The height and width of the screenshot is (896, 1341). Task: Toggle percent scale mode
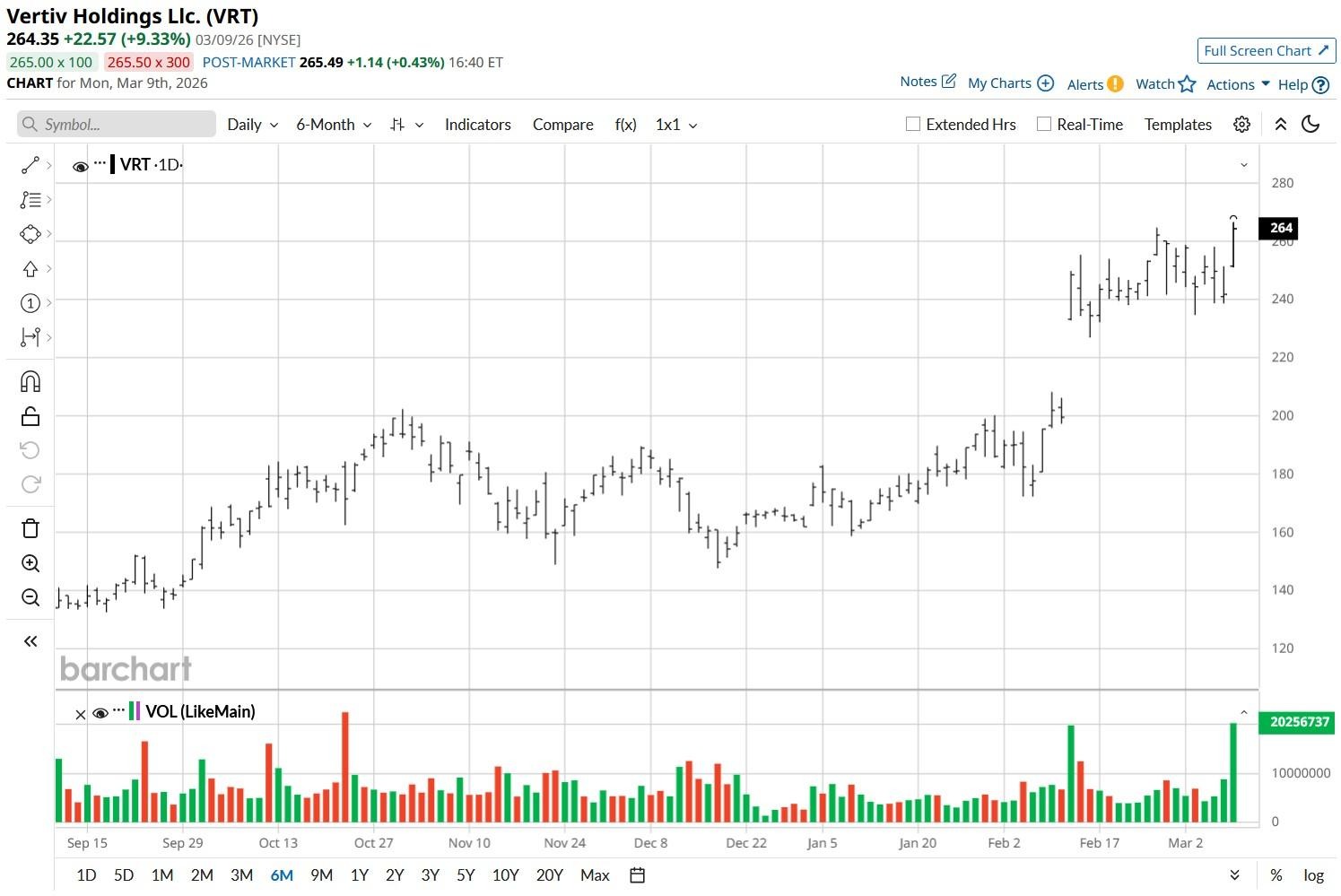click(x=1276, y=875)
